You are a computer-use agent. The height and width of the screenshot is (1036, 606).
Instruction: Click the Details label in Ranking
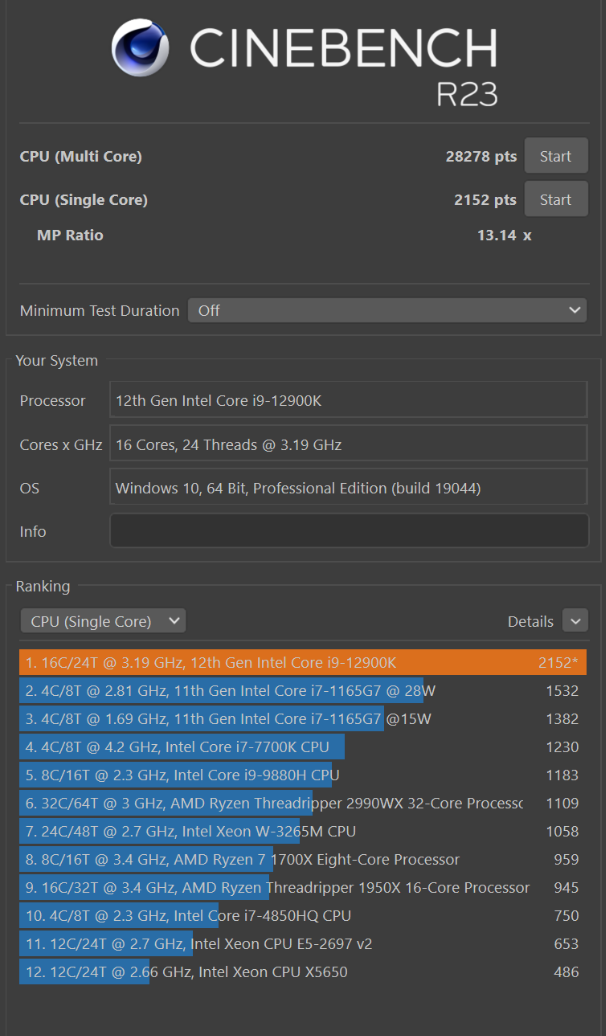coord(530,622)
